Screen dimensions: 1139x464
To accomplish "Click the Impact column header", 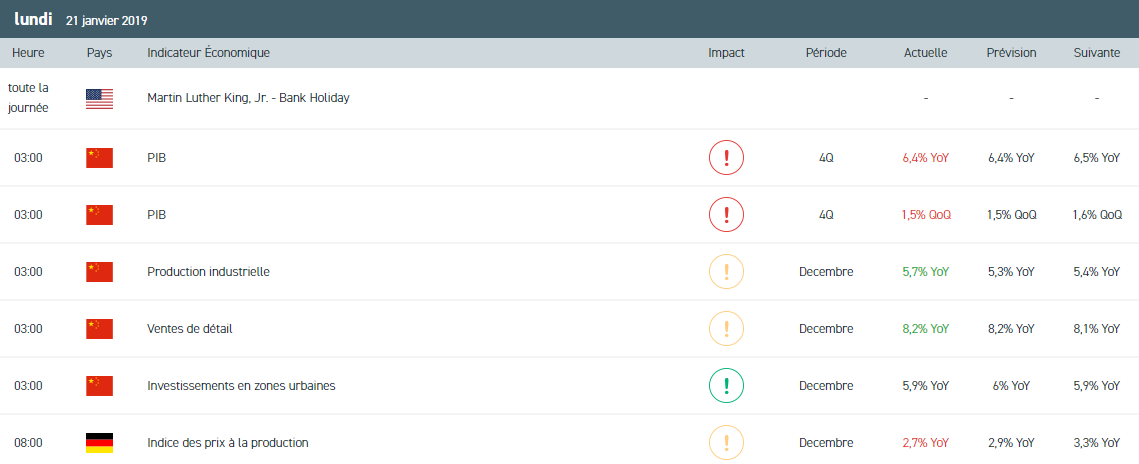I will (x=726, y=53).
